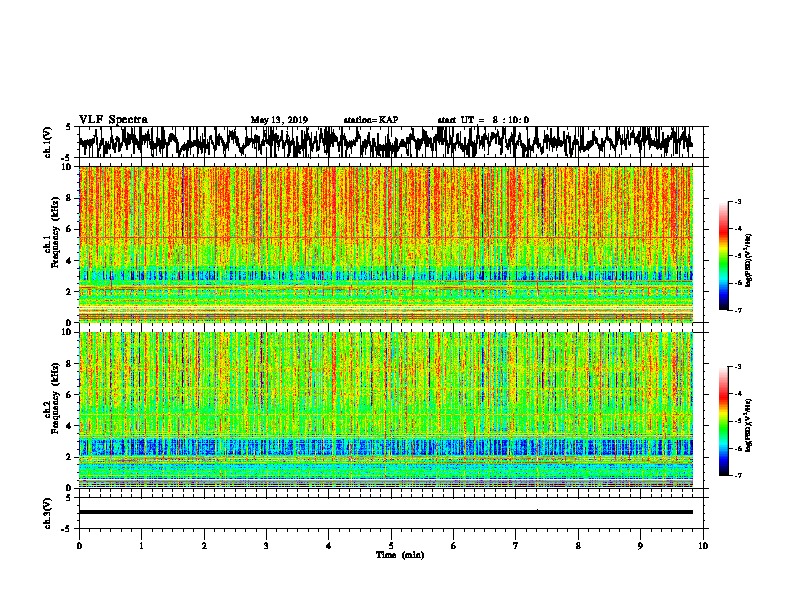Click time axis tick label "4"
The image size is (792, 612).
(329, 546)
